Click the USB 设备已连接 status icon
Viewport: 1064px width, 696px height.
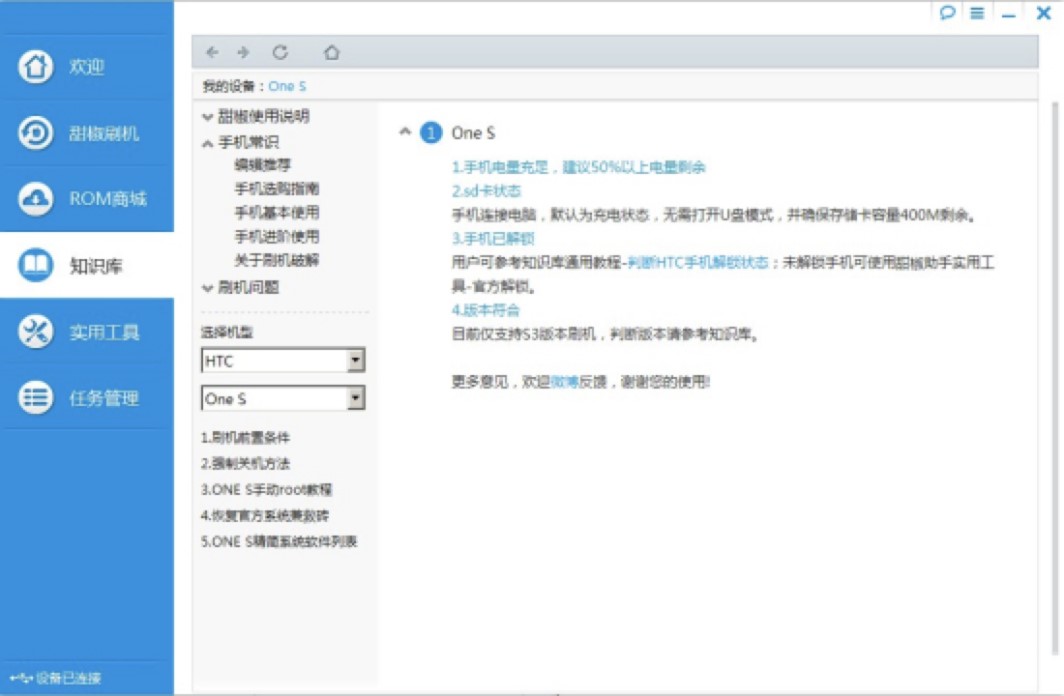pyautogui.click(x=21, y=678)
